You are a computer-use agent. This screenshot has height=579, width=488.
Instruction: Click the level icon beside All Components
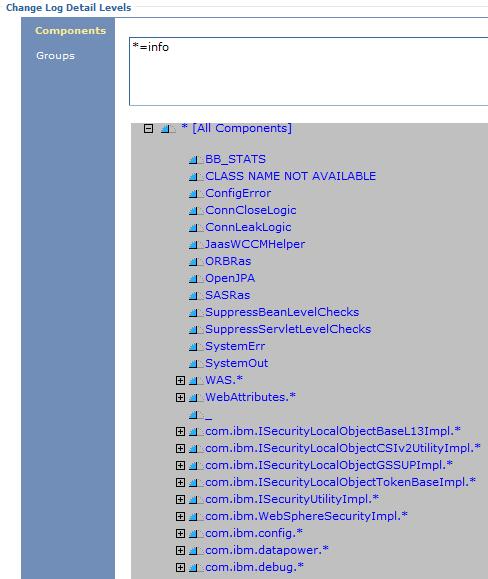(167, 129)
